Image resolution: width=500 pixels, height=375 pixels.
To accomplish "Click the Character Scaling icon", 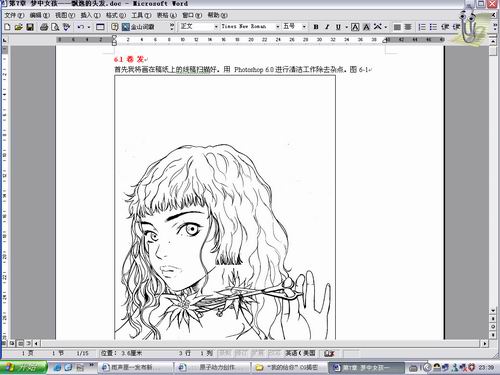I will pos(377,27).
